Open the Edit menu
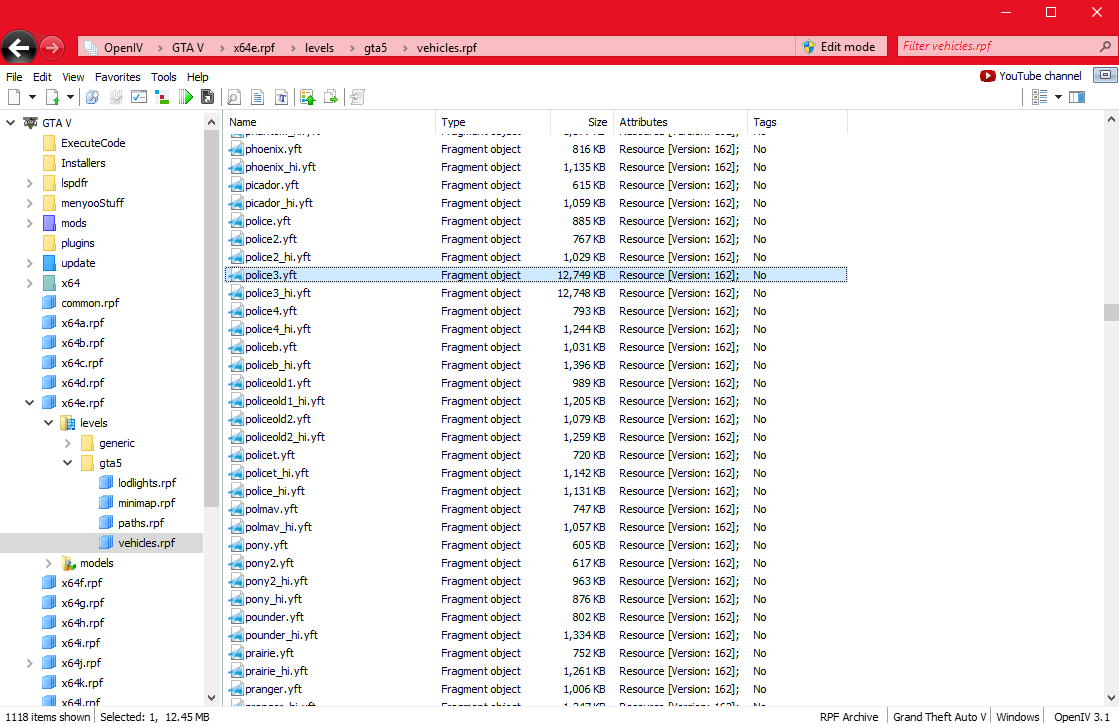Viewport: 1119px width, 727px height. pos(42,77)
